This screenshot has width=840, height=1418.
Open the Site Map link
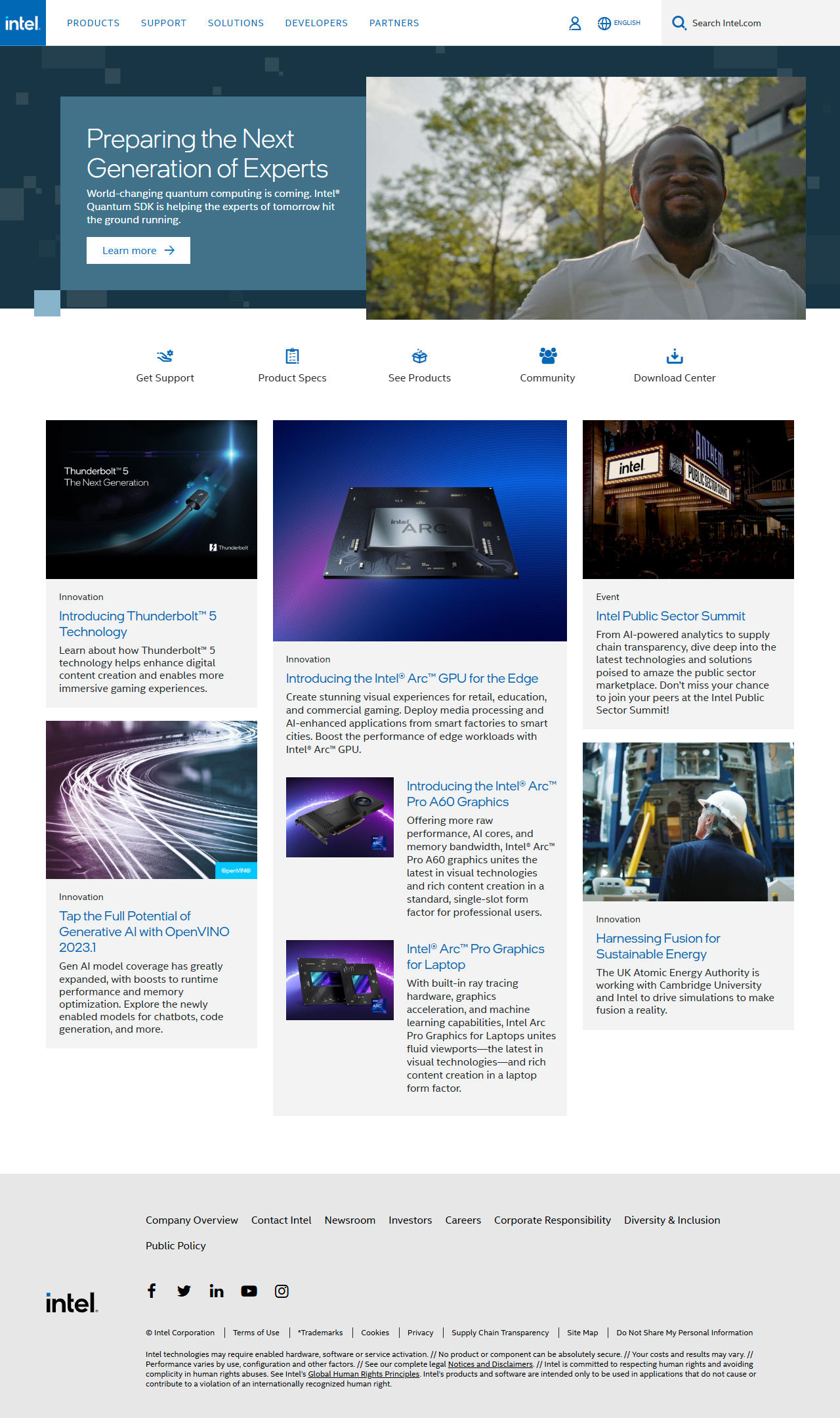[x=583, y=1333]
